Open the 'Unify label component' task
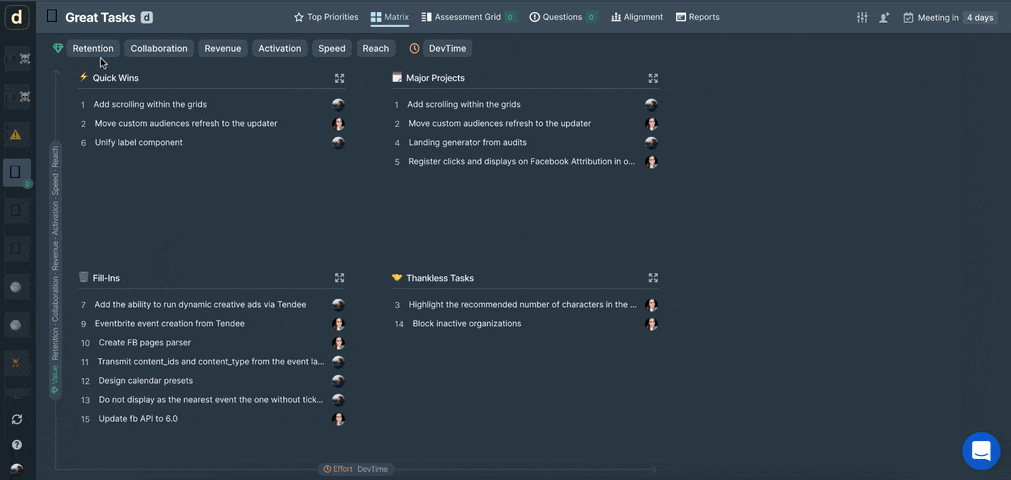This screenshot has height=480, width=1011. [139, 143]
